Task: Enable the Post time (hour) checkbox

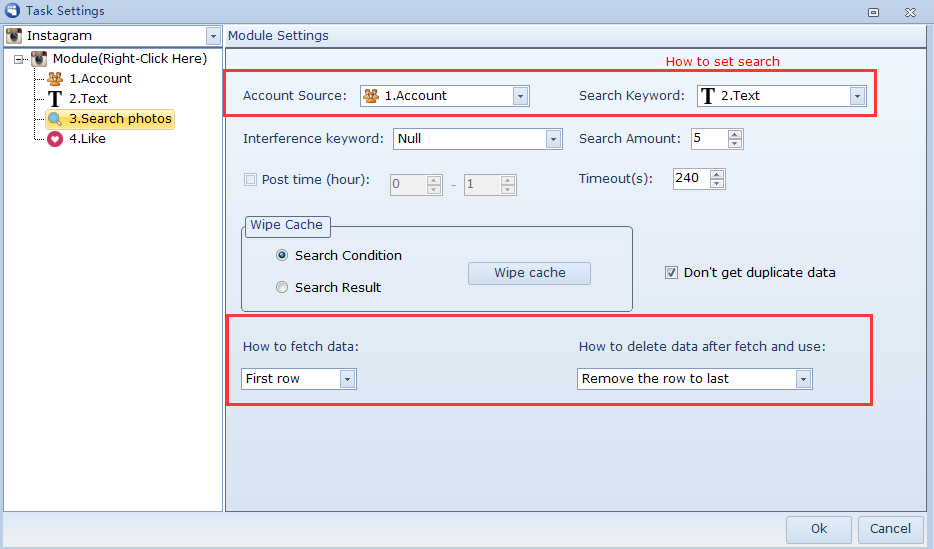Action: 251,180
